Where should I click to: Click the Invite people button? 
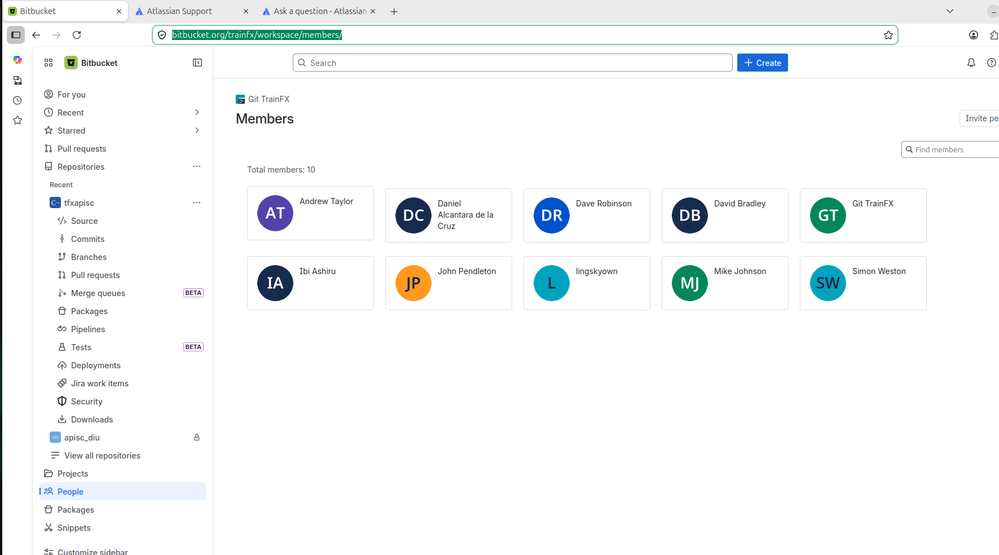click(x=979, y=118)
